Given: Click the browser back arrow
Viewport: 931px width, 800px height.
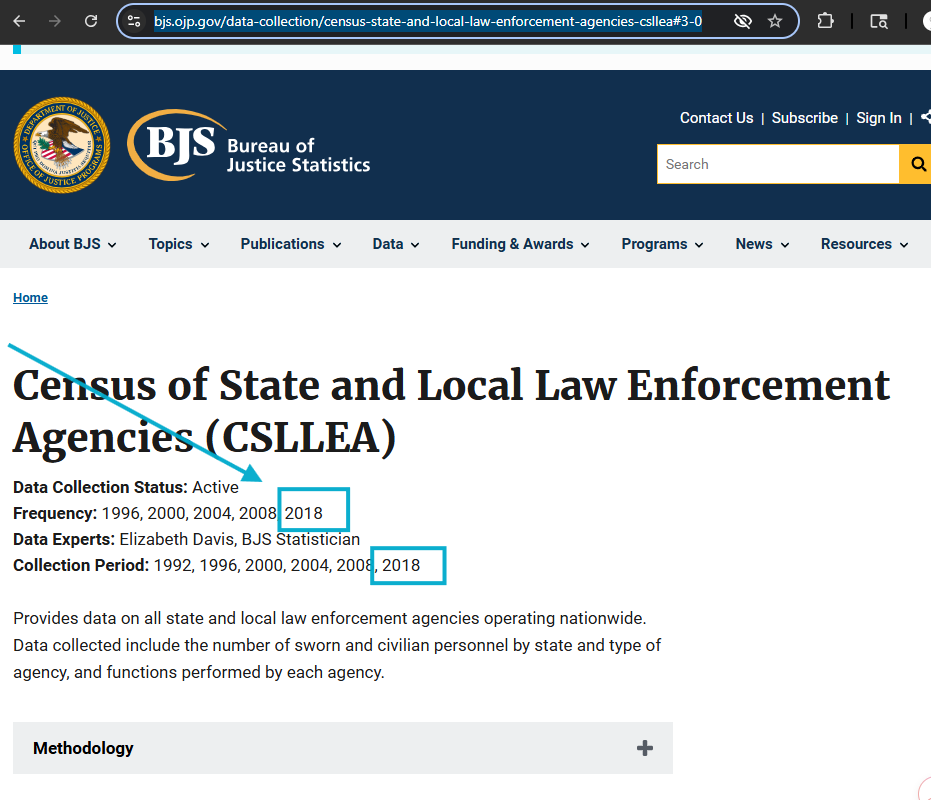Looking at the screenshot, I should coord(19,21).
